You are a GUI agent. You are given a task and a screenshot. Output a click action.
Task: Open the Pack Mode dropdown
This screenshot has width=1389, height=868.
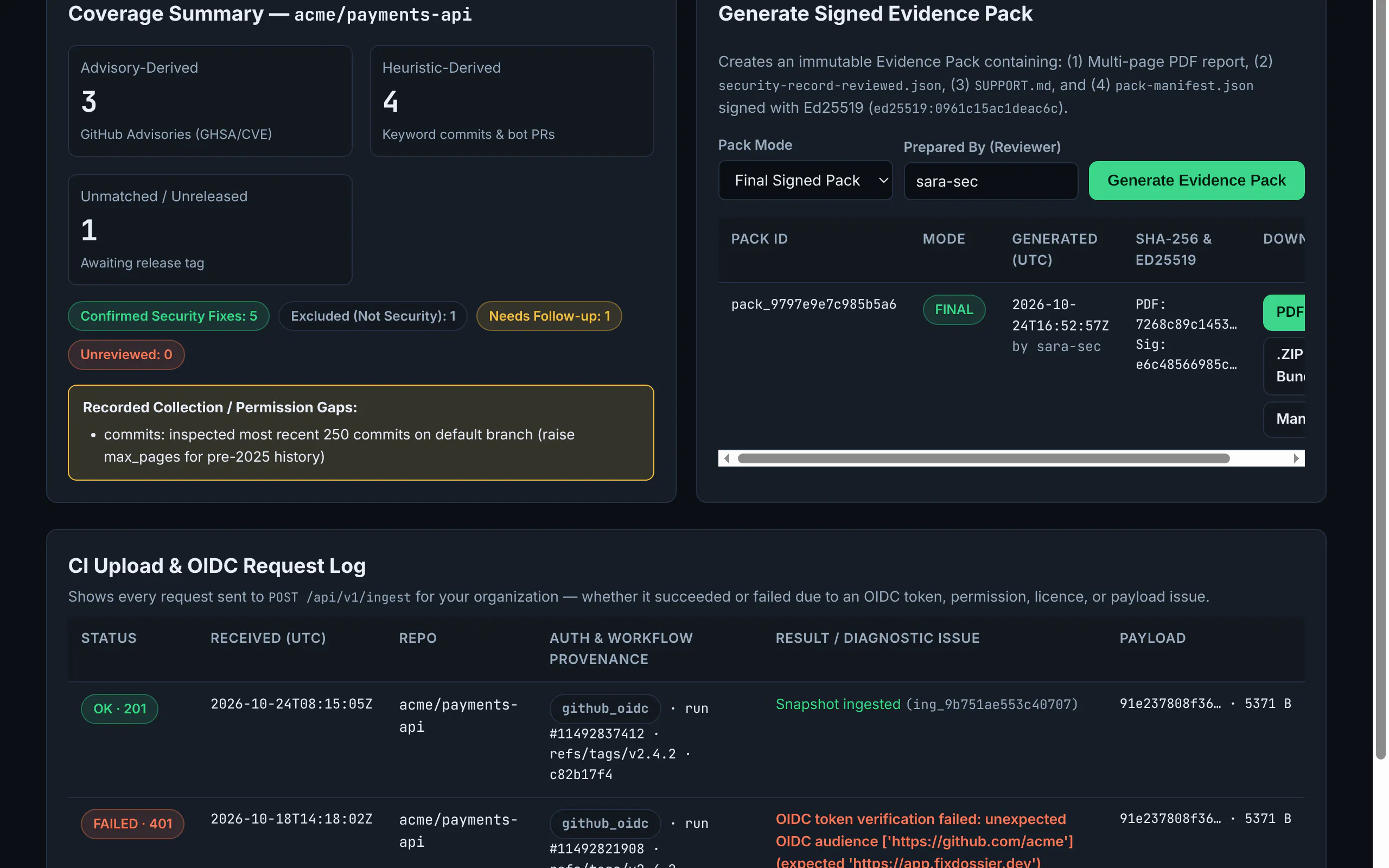[805, 180]
